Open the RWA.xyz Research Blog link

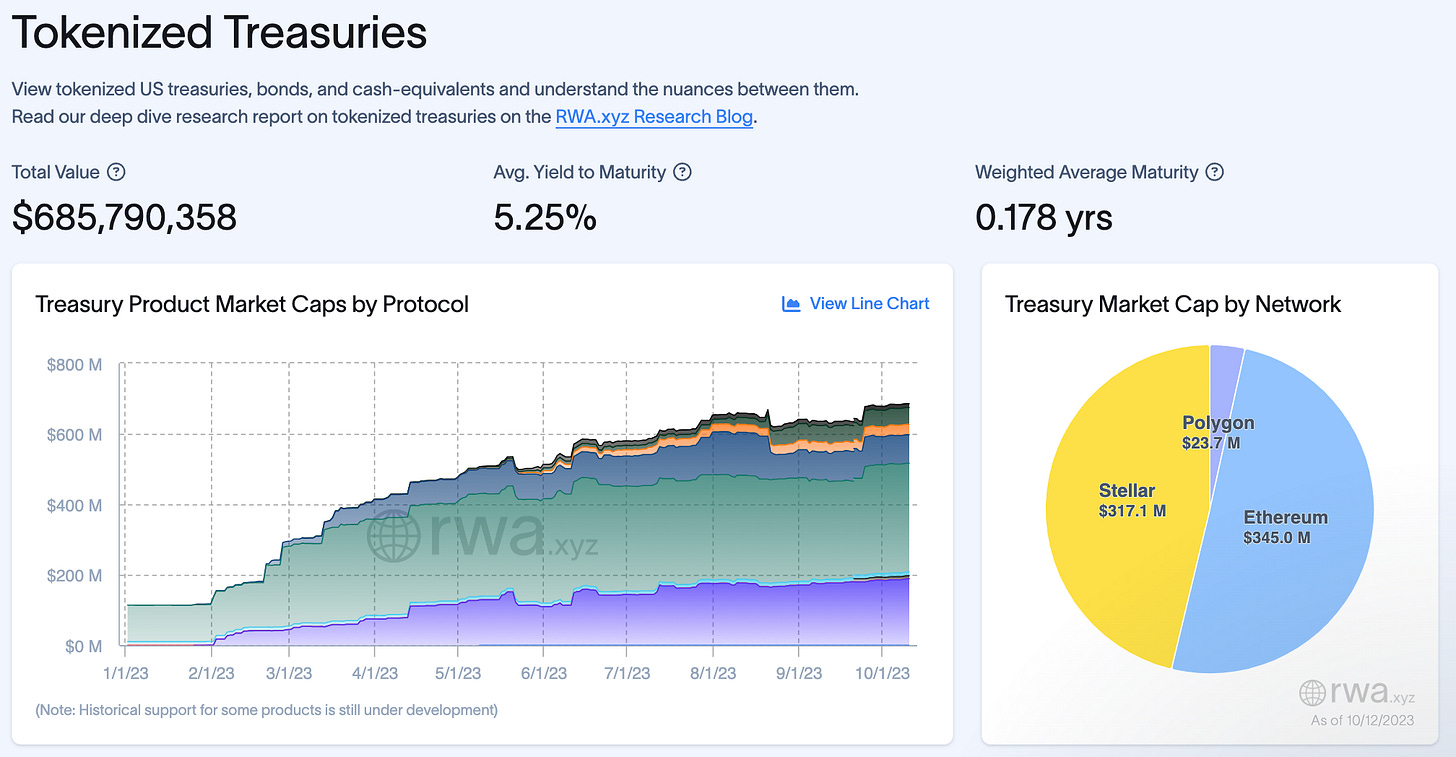[x=654, y=117]
